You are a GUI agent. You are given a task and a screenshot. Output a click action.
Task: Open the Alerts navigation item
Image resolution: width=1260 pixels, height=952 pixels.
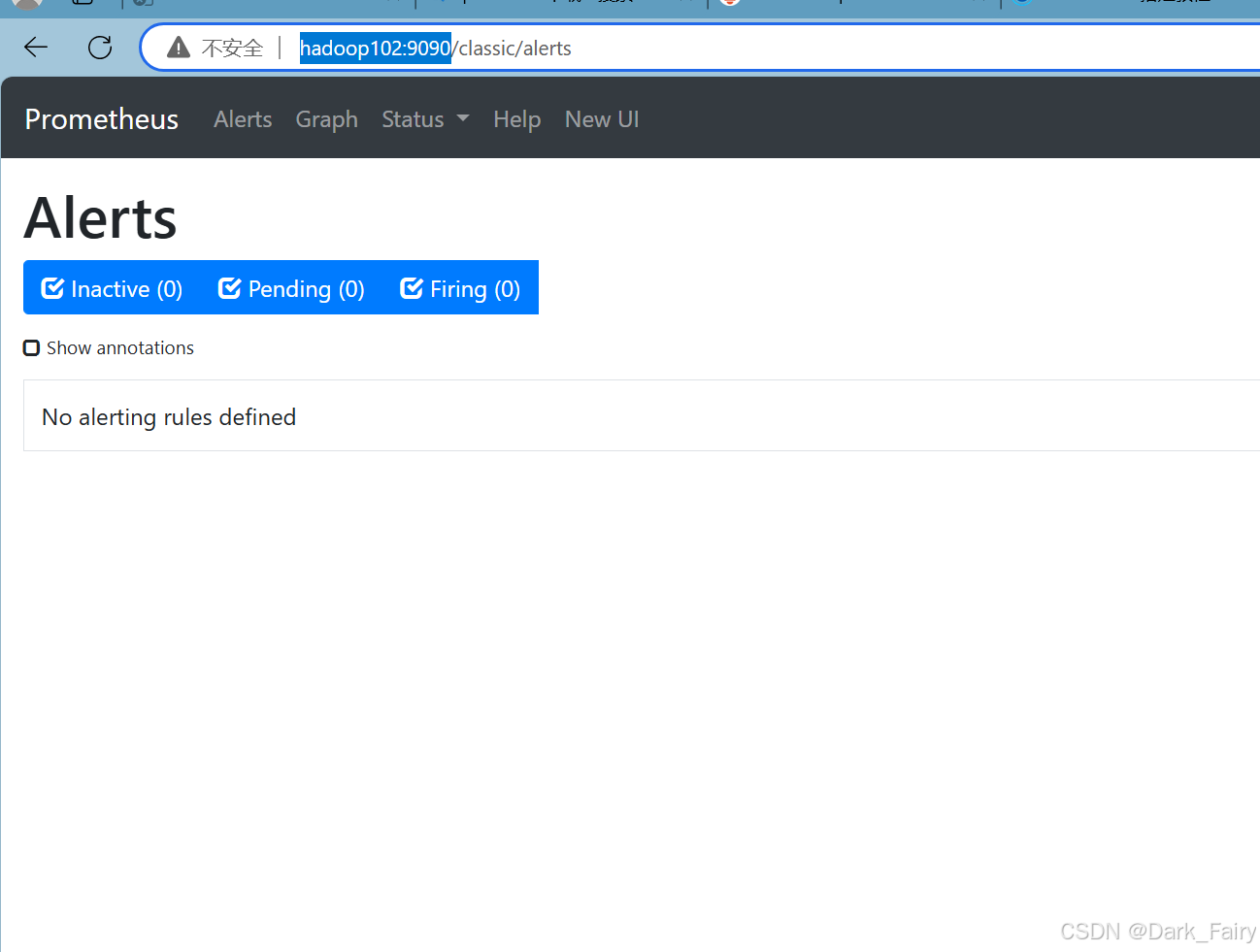(x=243, y=119)
